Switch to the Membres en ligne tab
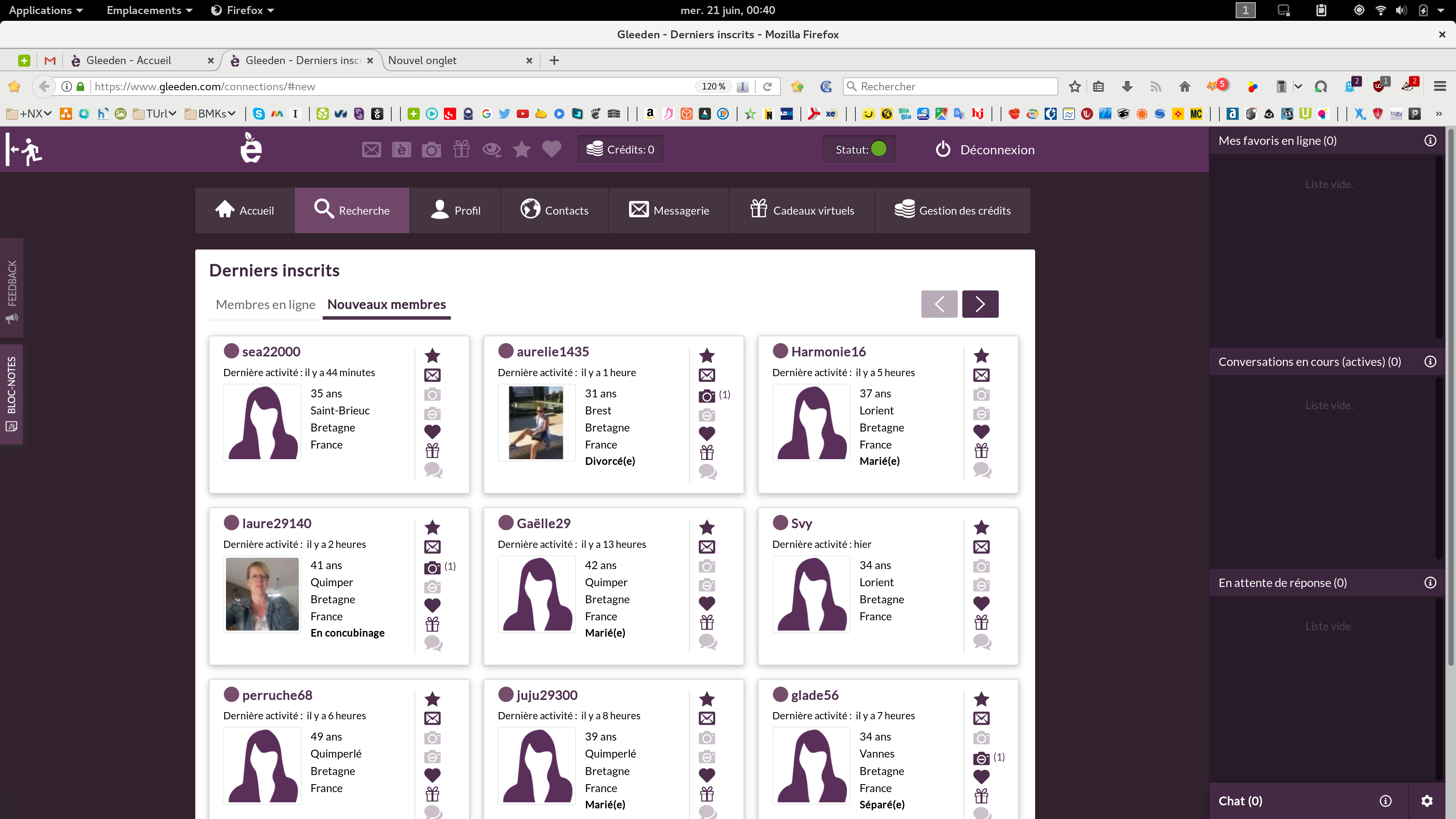The height and width of the screenshot is (819, 1456). pos(265,304)
